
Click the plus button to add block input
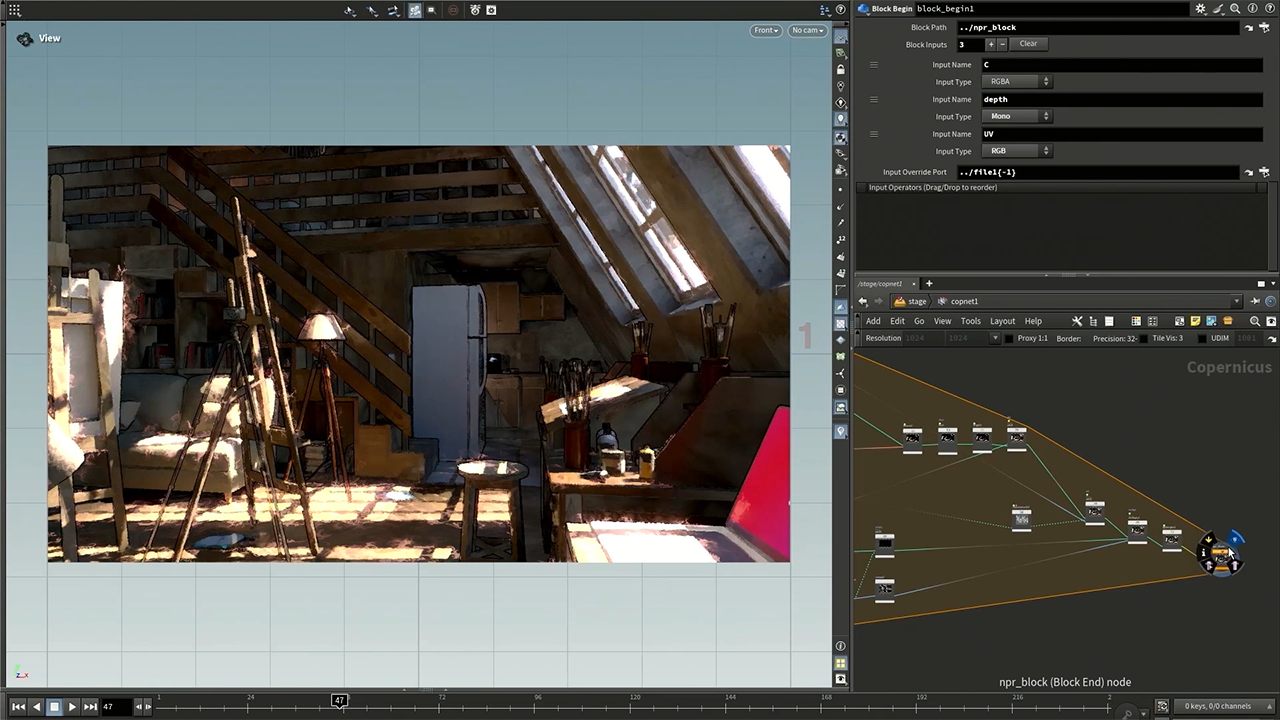coord(991,44)
